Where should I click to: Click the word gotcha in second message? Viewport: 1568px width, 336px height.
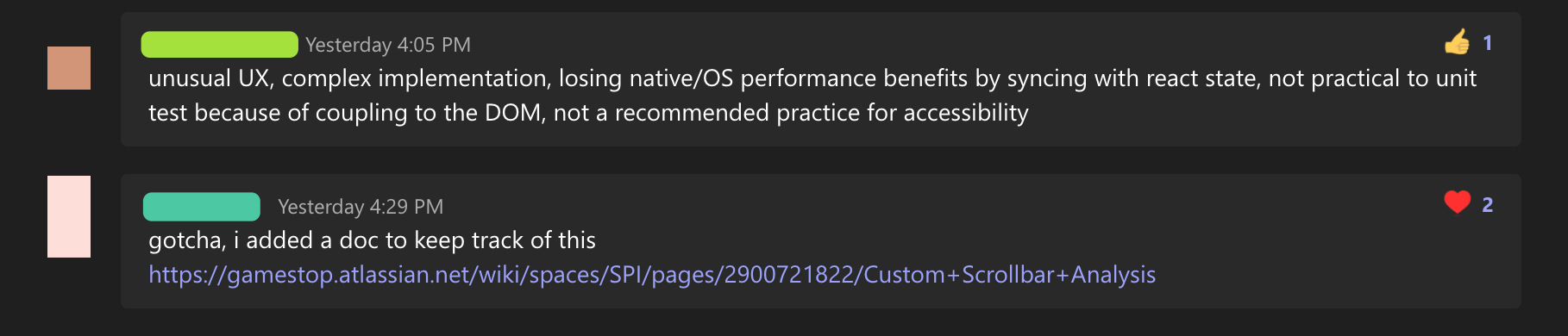(x=187, y=240)
